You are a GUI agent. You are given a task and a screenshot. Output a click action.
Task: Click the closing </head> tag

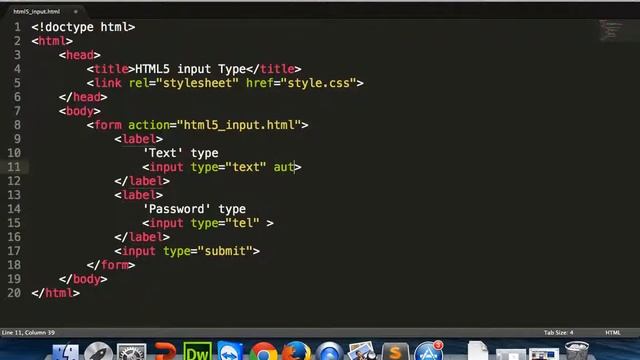coord(83,97)
